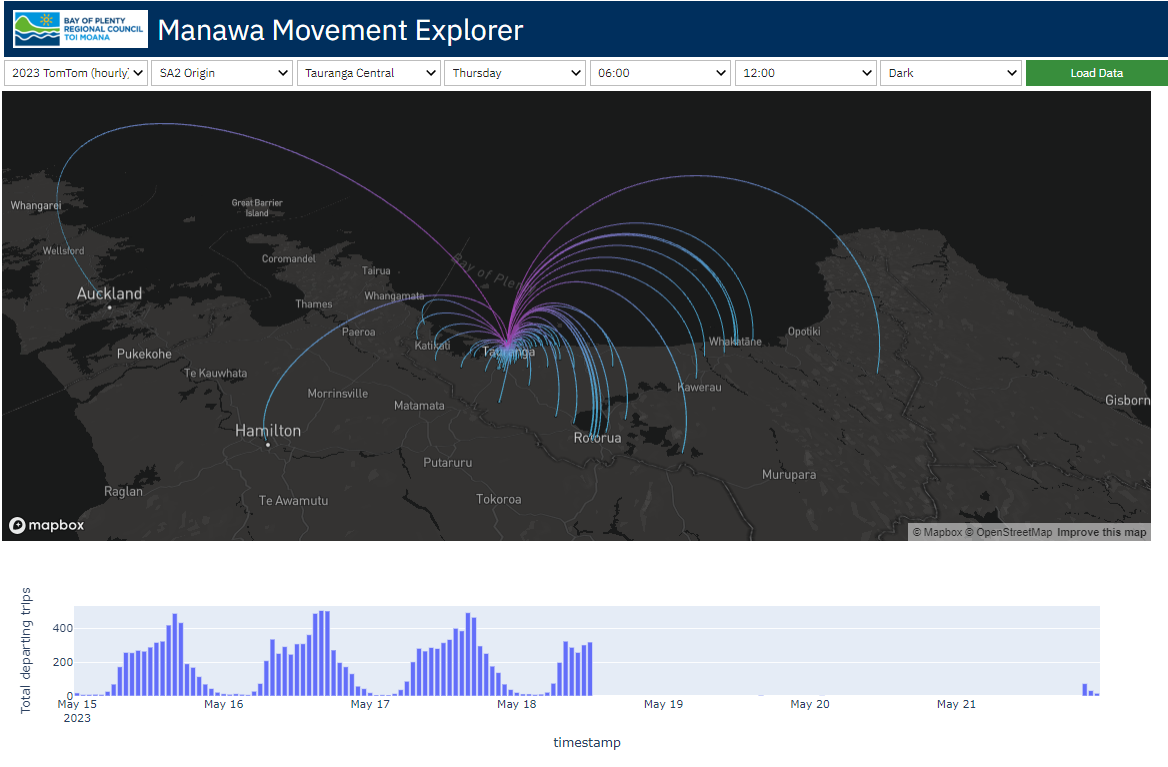1168x767 pixels.
Task: Click the May 16 tick on timeline
Action: point(223,704)
